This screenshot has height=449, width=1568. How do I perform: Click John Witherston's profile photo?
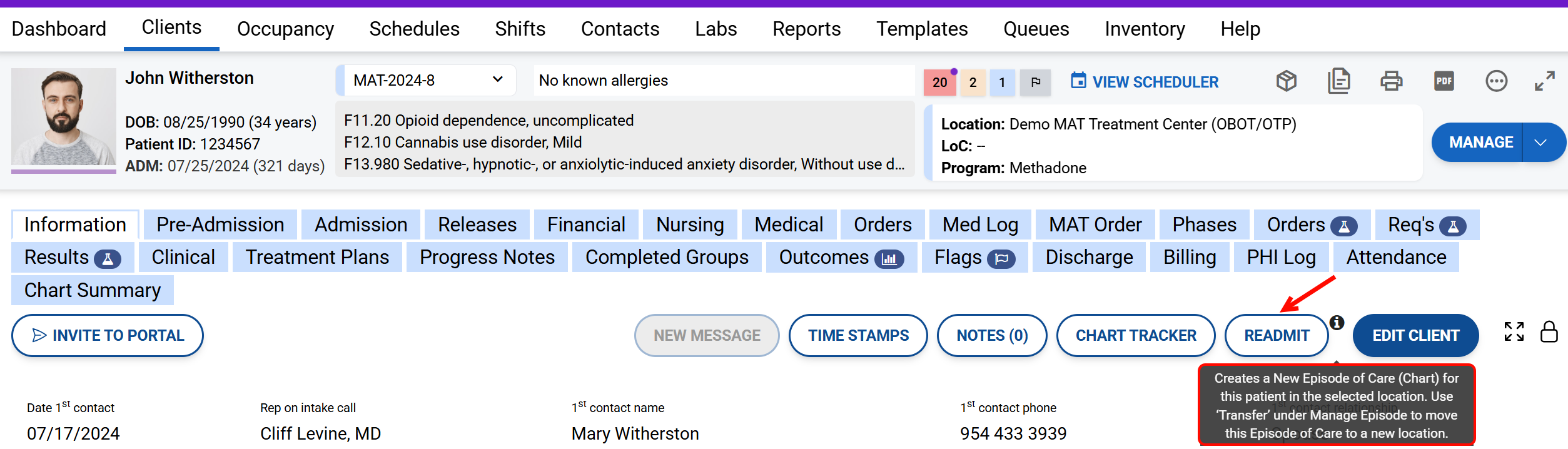click(64, 117)
